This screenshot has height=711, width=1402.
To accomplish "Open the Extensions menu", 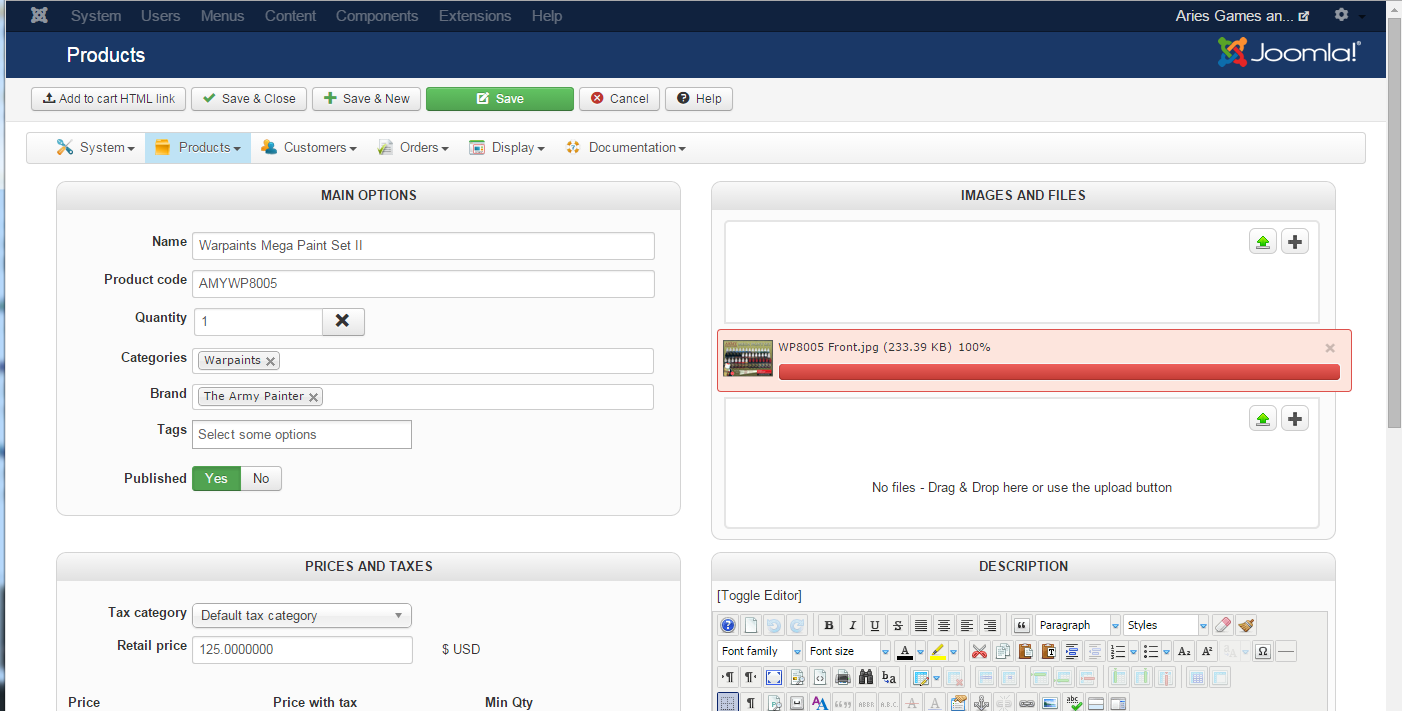I will [x=475, y=16].
